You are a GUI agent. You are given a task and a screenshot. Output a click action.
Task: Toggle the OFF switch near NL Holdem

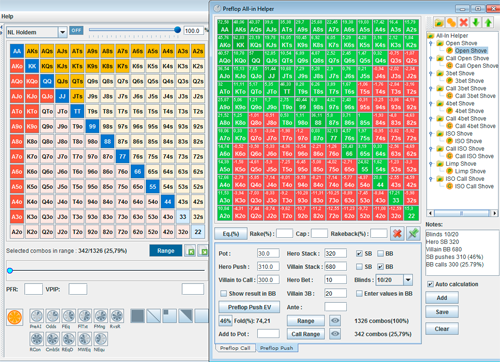click(76, 30)
